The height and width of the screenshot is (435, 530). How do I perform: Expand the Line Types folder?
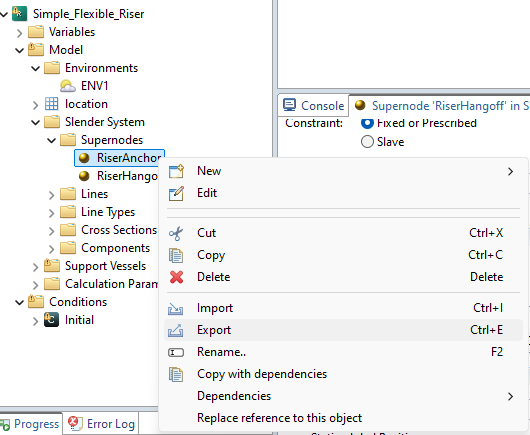(x=51, y=213)
